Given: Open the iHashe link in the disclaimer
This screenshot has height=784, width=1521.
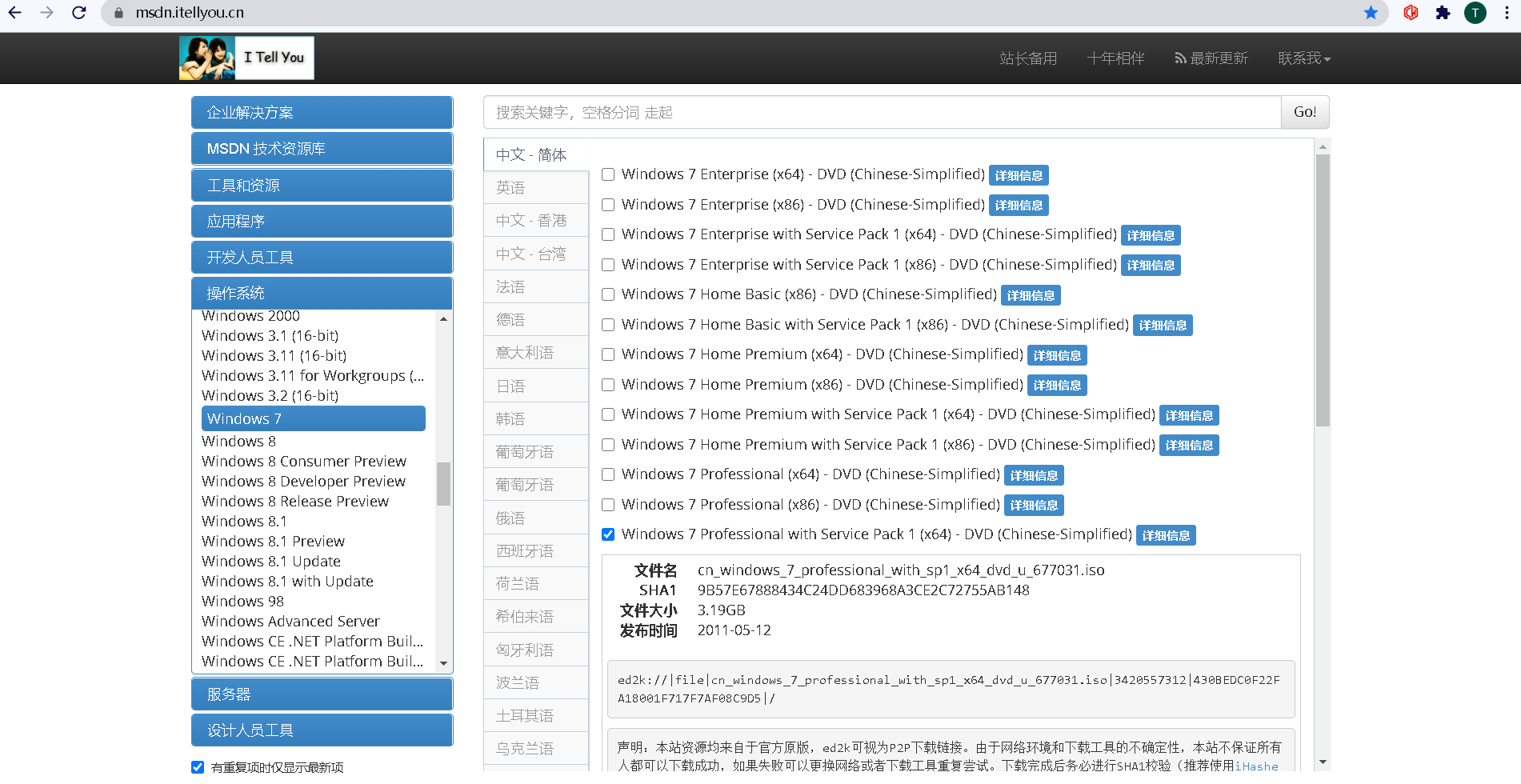Looking at the screenshot, I should point(1256,766).
